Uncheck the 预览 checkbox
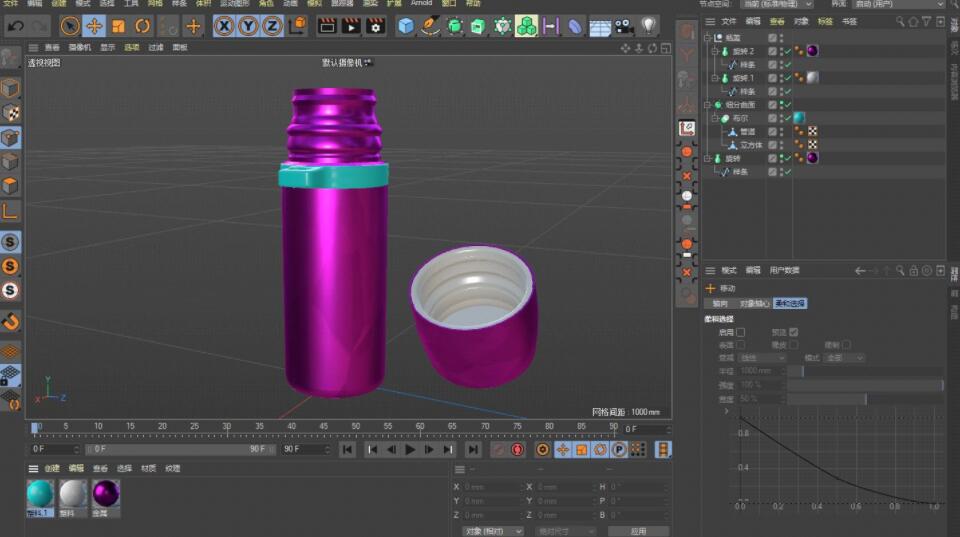 click(793, 332)
